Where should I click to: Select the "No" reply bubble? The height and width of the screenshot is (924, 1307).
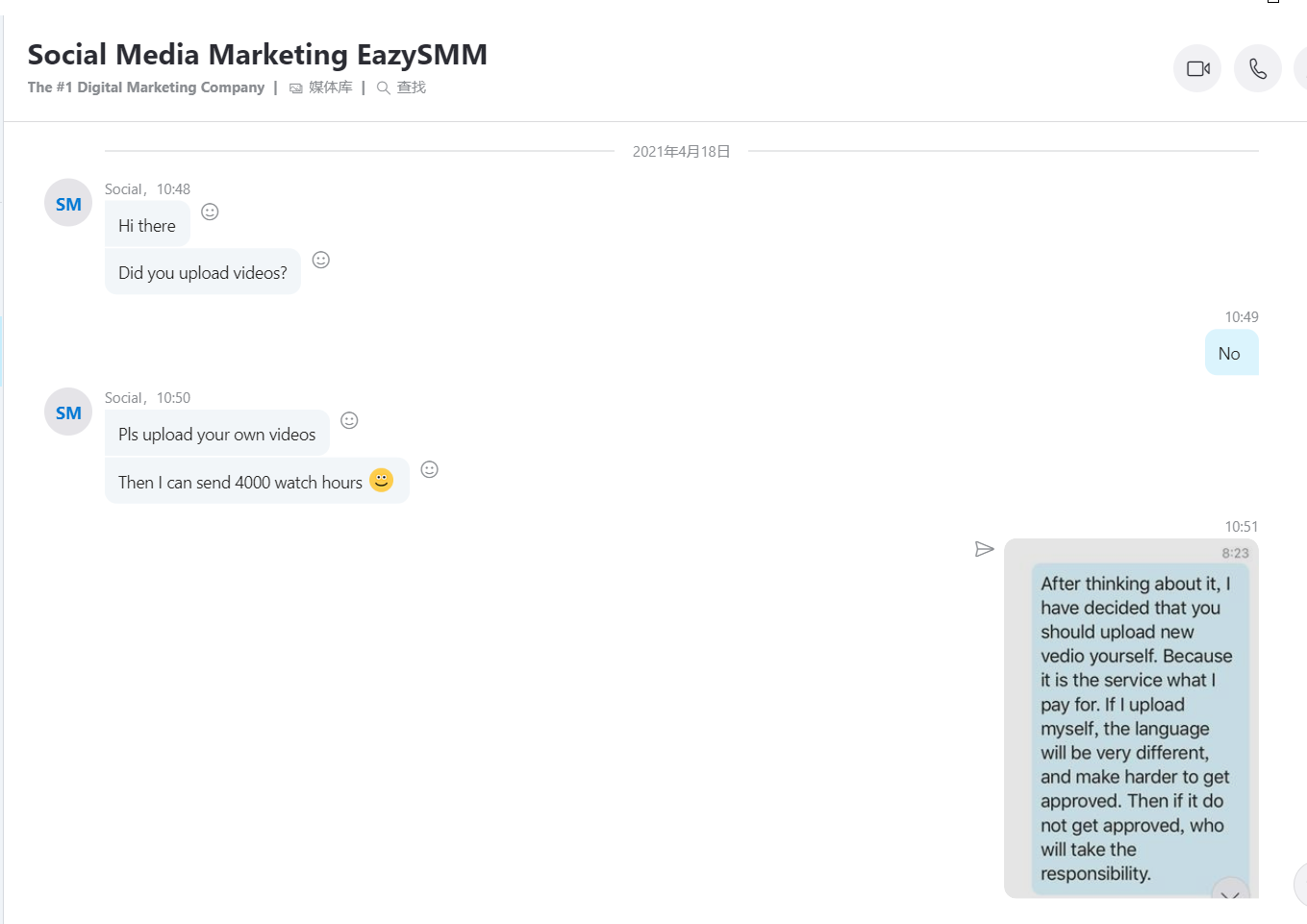click(x=1231, y=353)
